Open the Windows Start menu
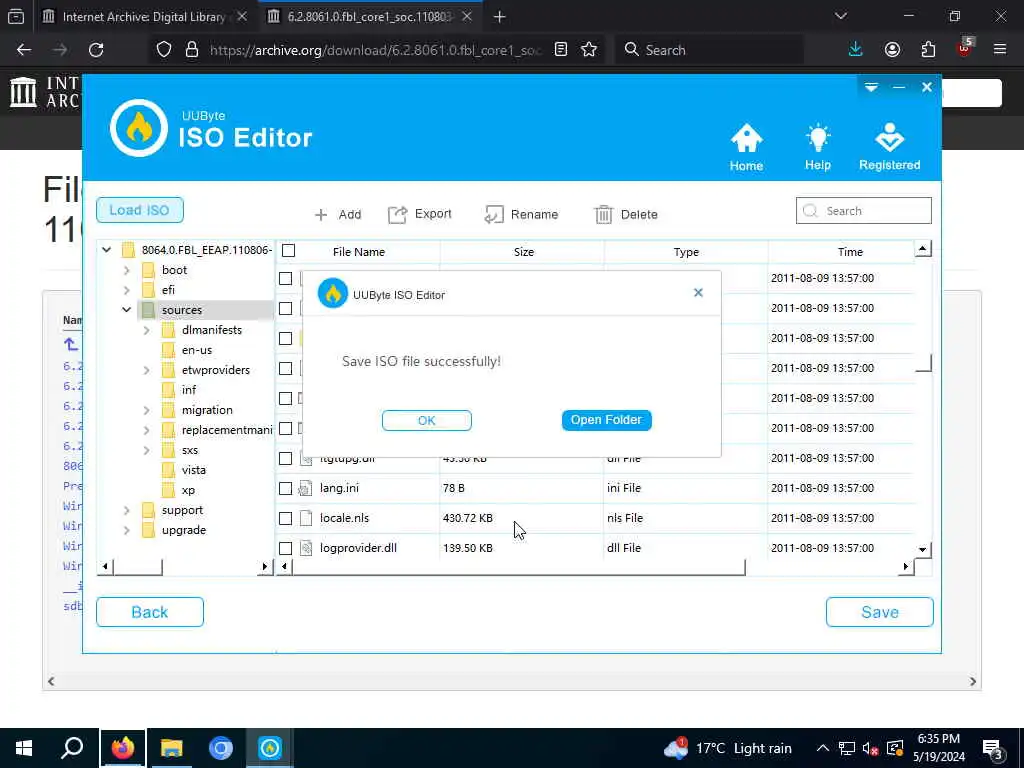The width and height of the screenshot is (1024, 768). coord(24,748)
